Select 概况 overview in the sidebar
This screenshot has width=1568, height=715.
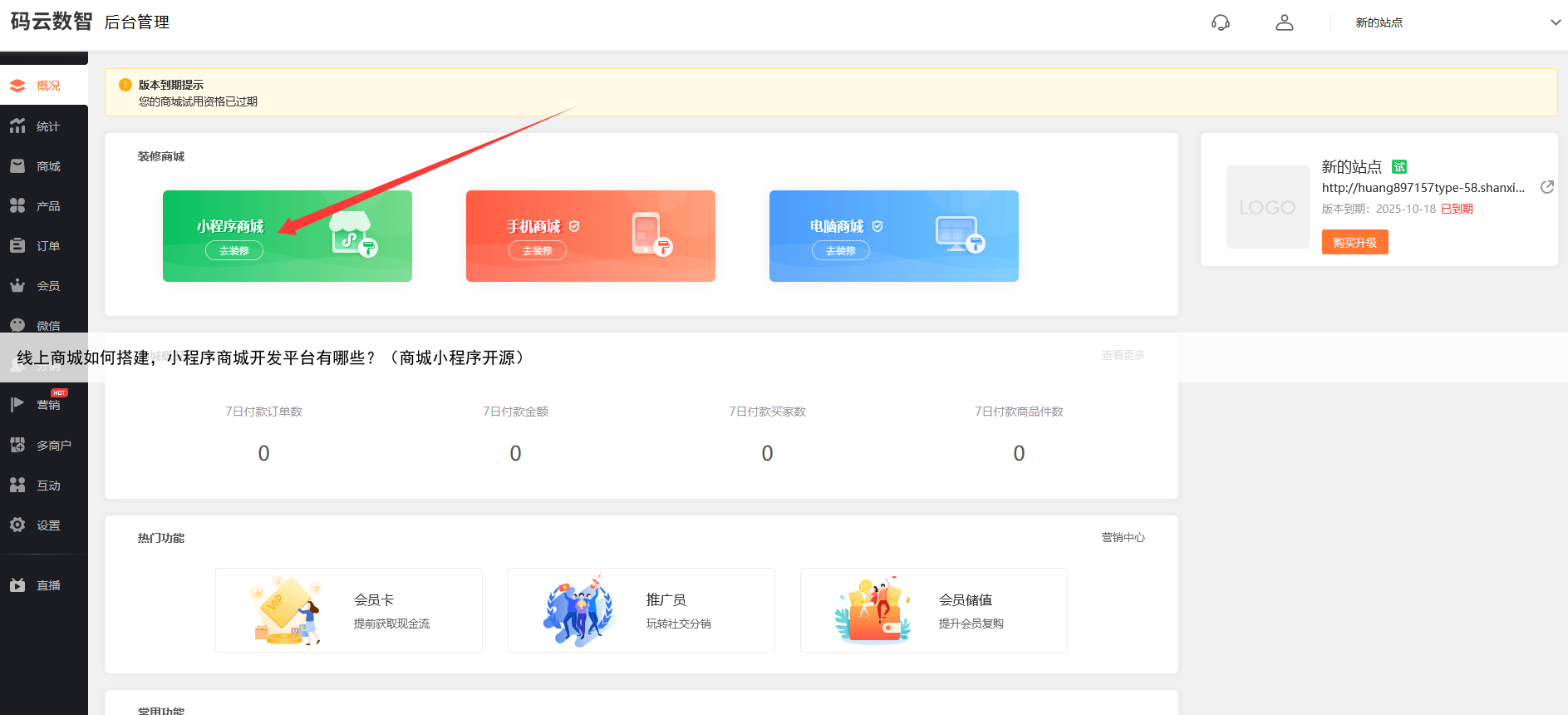47,86
